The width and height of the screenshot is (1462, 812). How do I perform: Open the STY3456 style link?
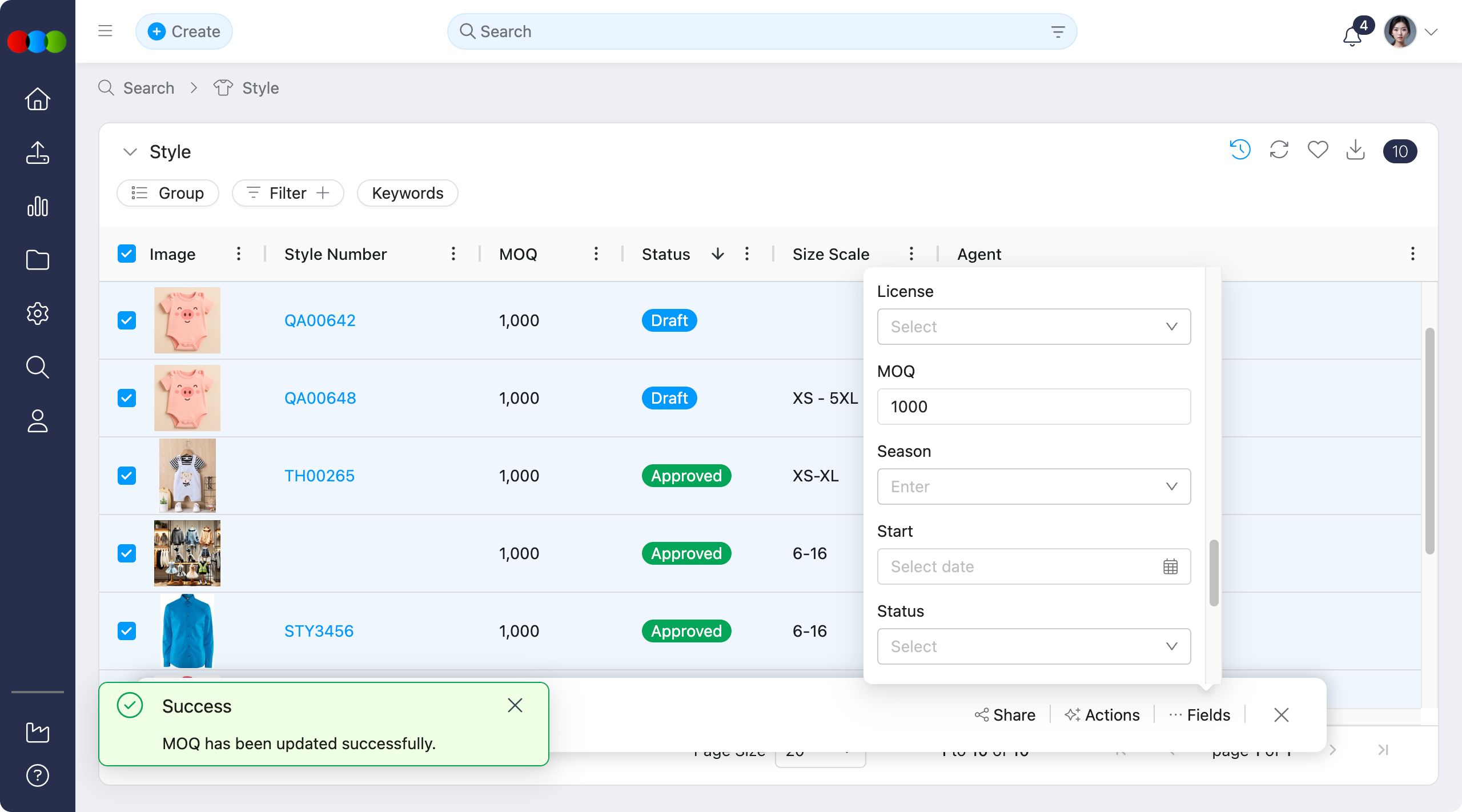(319, 631)
